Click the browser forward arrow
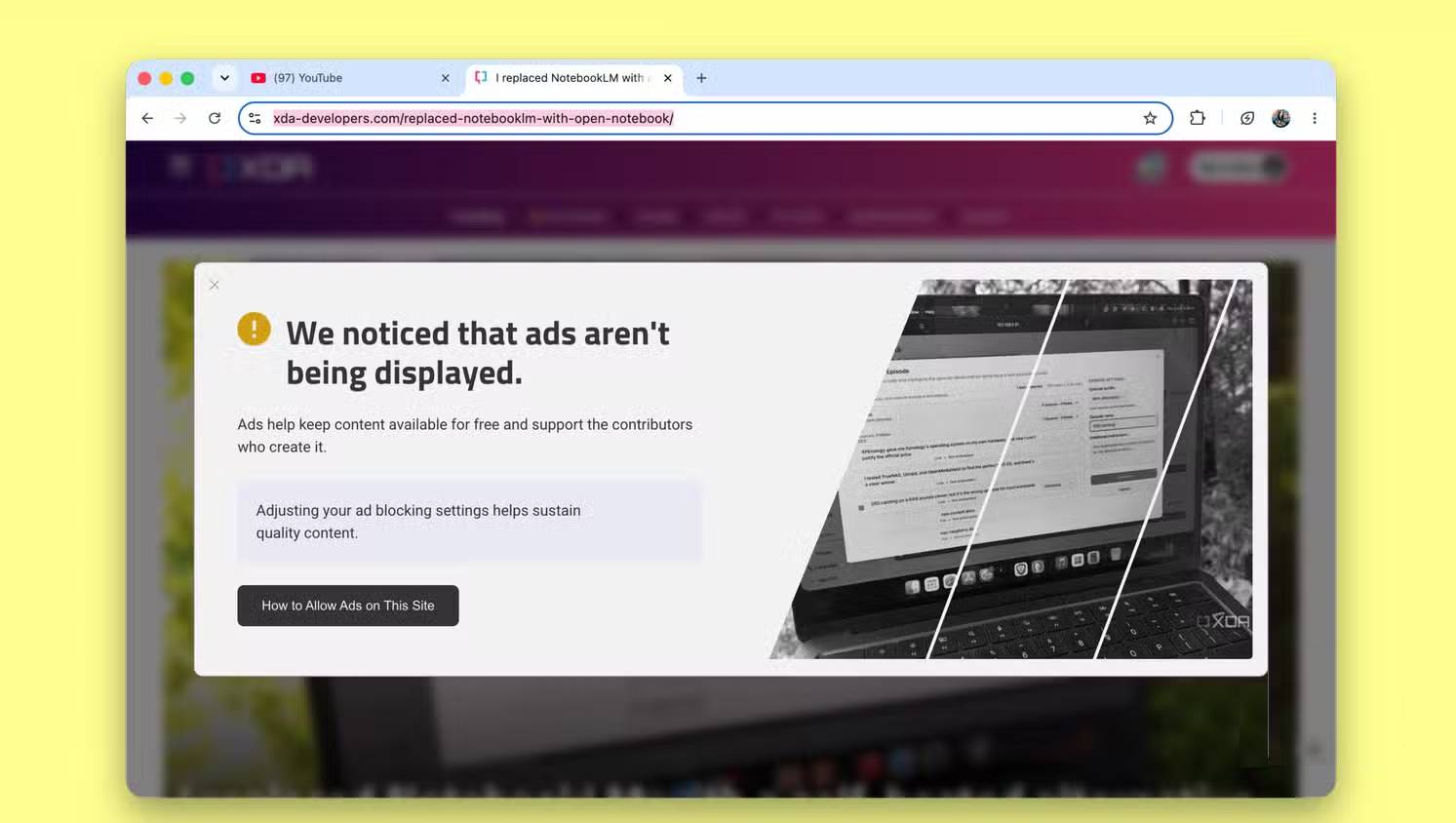This screenshot has height=823, width=1456. click(x=180, y=118)
